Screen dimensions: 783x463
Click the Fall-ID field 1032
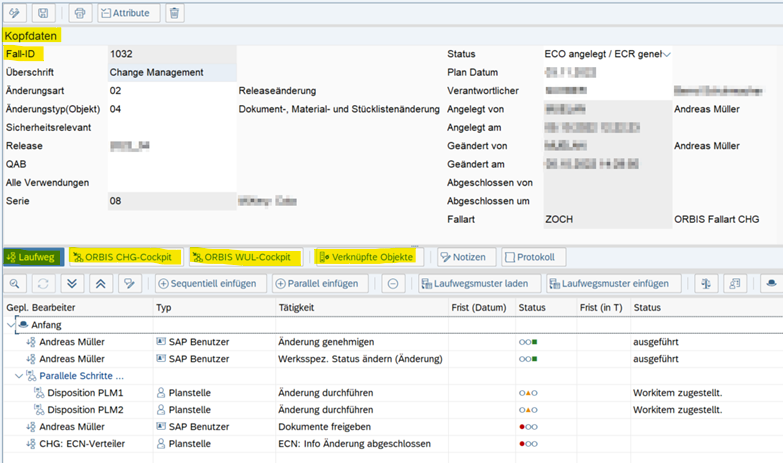click(172, 54)
